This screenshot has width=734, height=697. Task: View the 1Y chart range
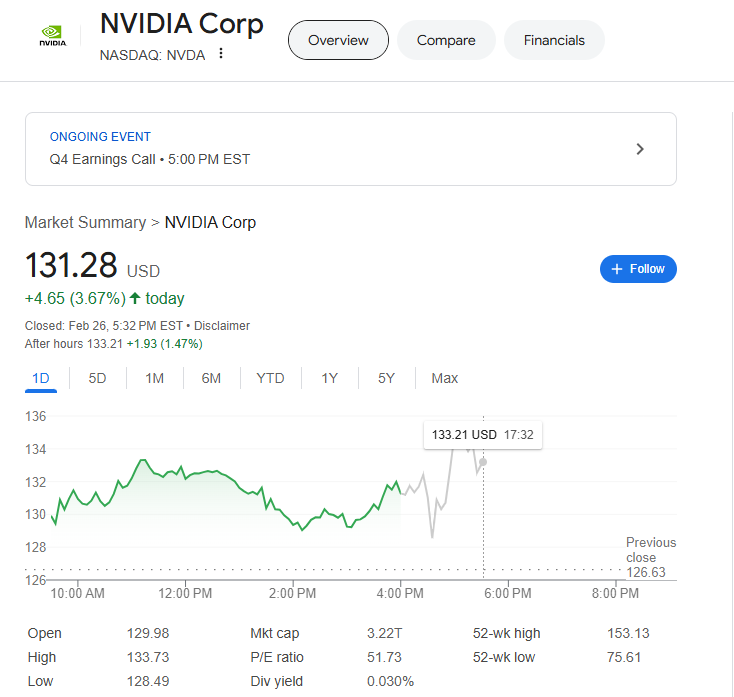329,378
